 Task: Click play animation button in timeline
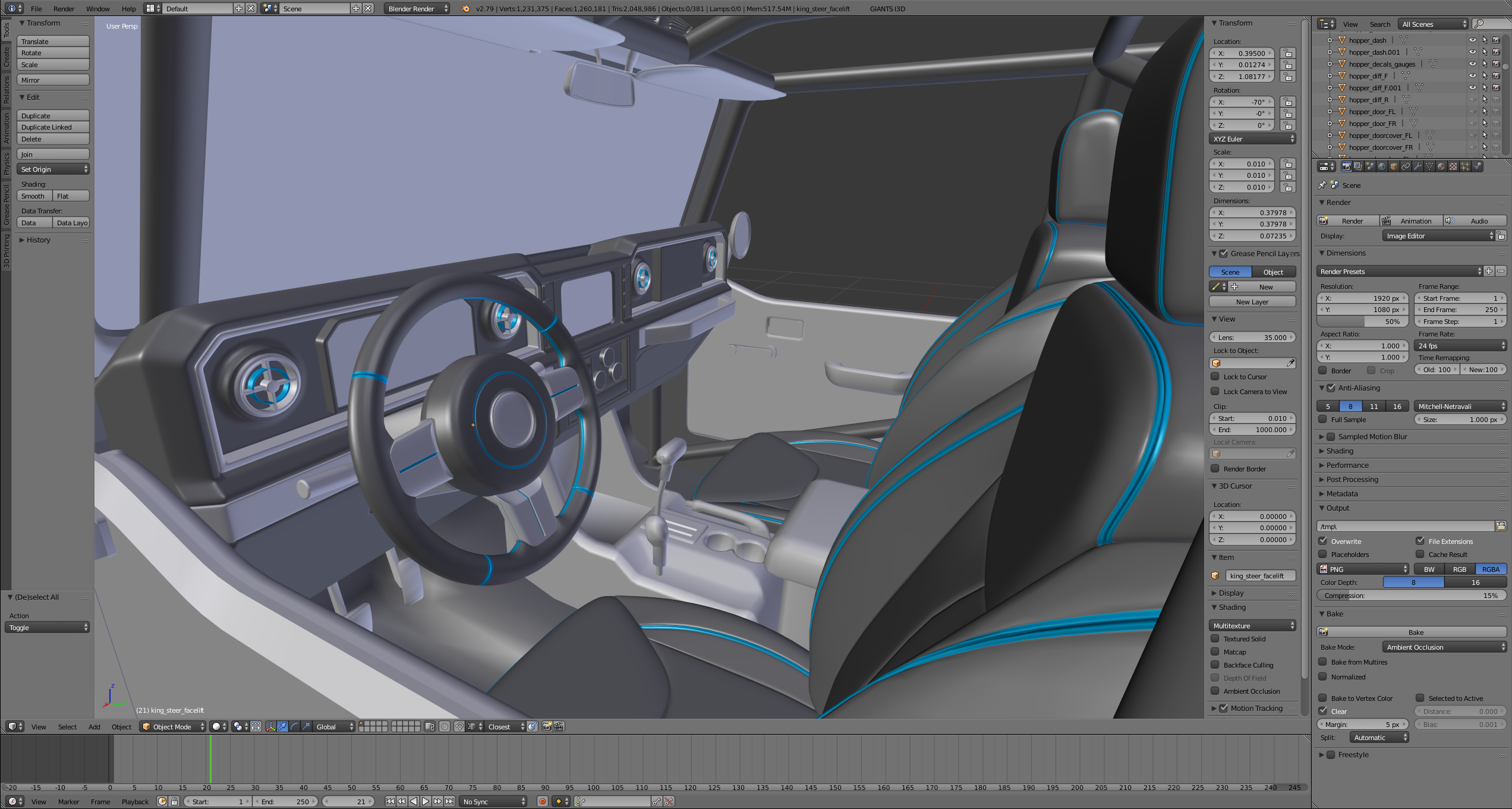pos(426,801)
